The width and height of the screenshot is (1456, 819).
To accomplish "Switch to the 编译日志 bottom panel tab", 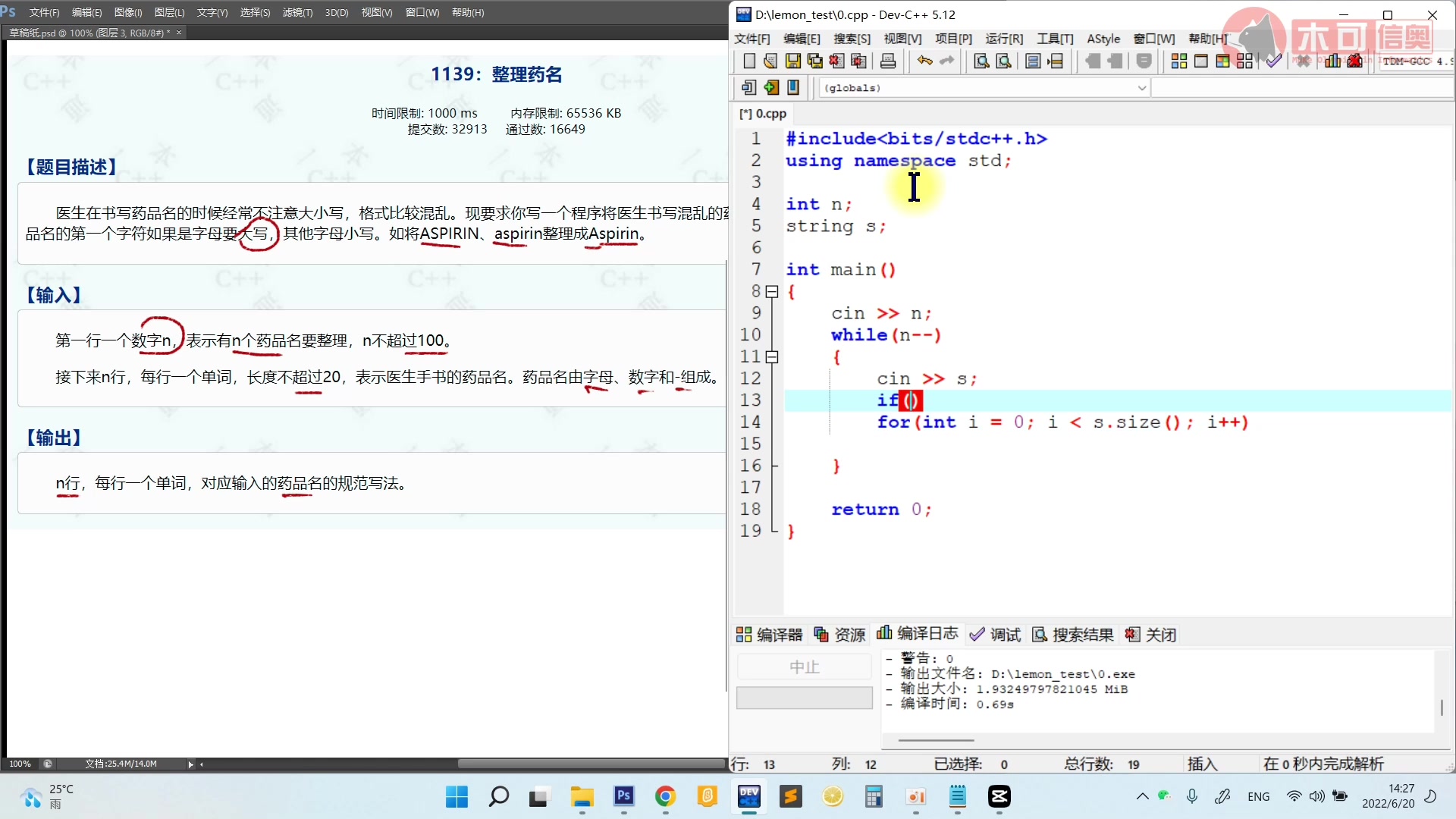I will (x=918, y=634).
